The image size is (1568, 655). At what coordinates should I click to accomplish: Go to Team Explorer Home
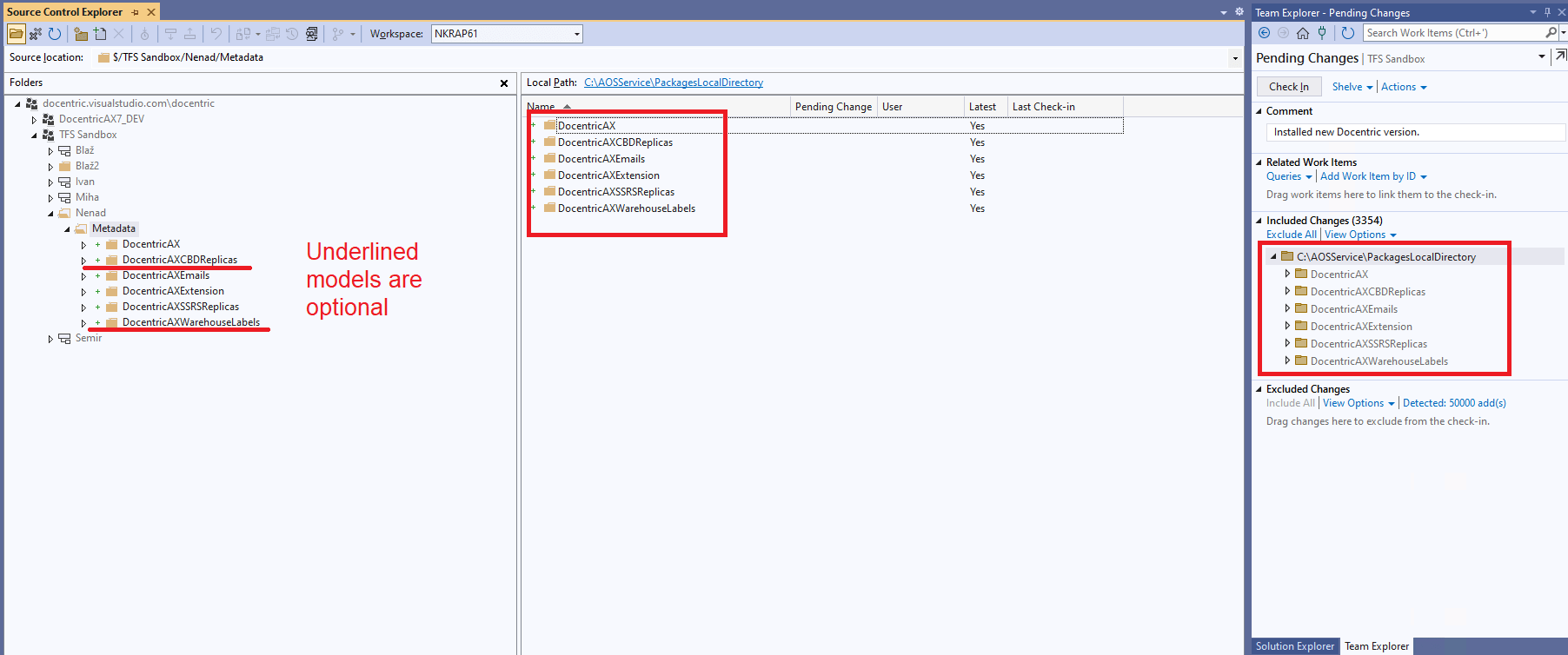[x=1302, y=33]
